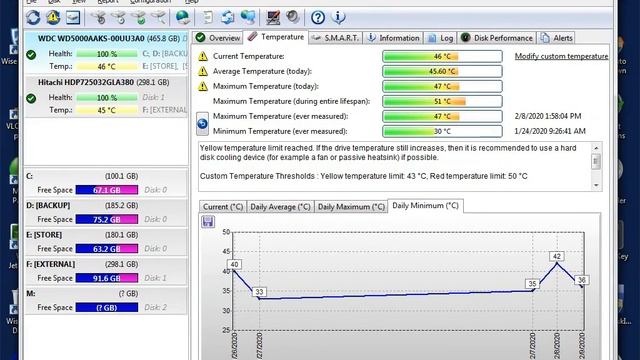Click the green check icon for Hitachi disk

[31, 98]
